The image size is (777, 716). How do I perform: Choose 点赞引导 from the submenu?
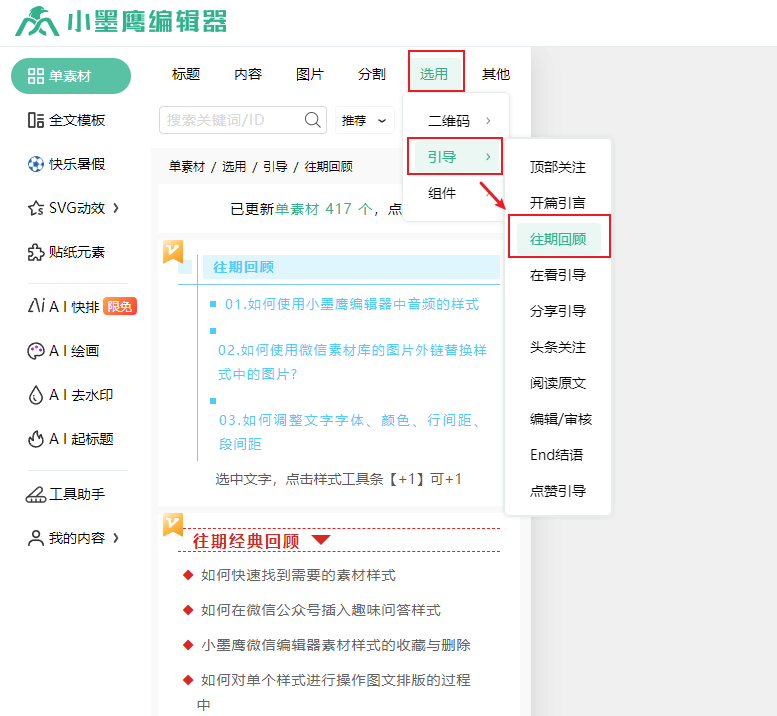tap(558, 491)
